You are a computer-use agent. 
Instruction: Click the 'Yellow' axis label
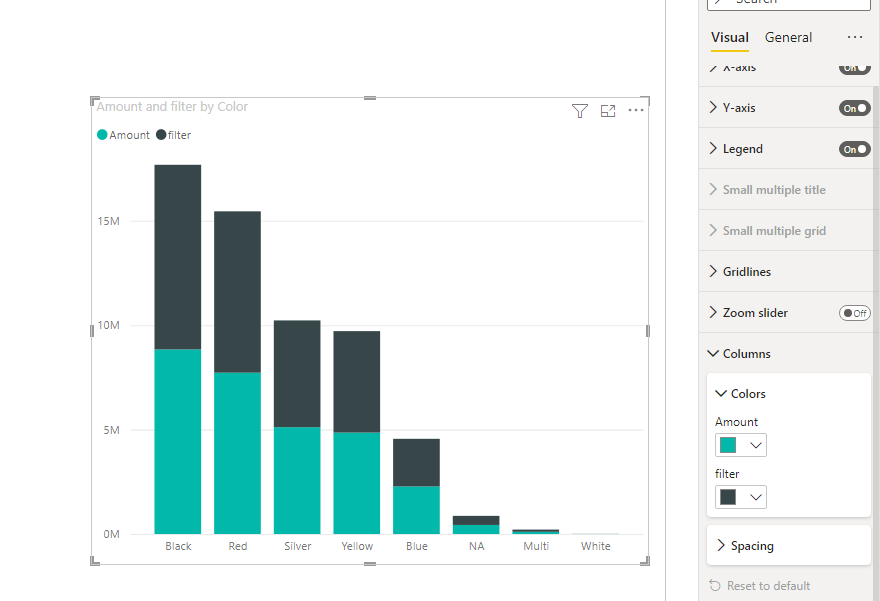click(357, 546)
